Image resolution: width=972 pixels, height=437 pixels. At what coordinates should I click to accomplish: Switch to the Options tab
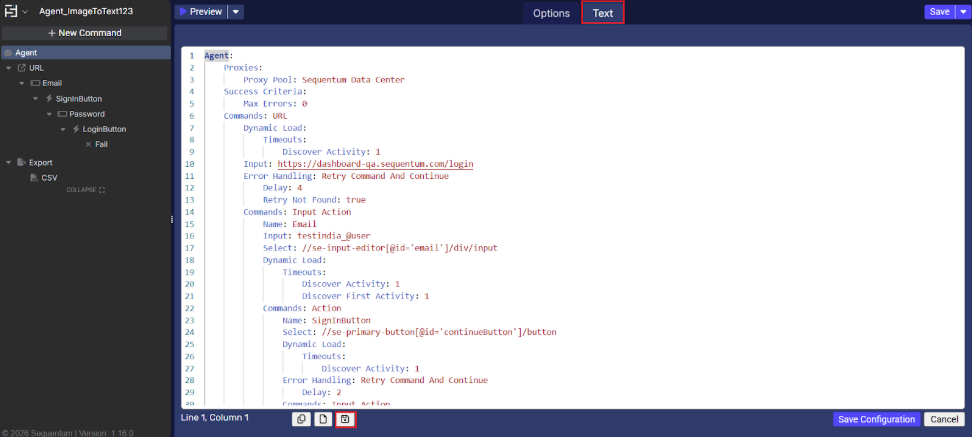coord(551,13)
